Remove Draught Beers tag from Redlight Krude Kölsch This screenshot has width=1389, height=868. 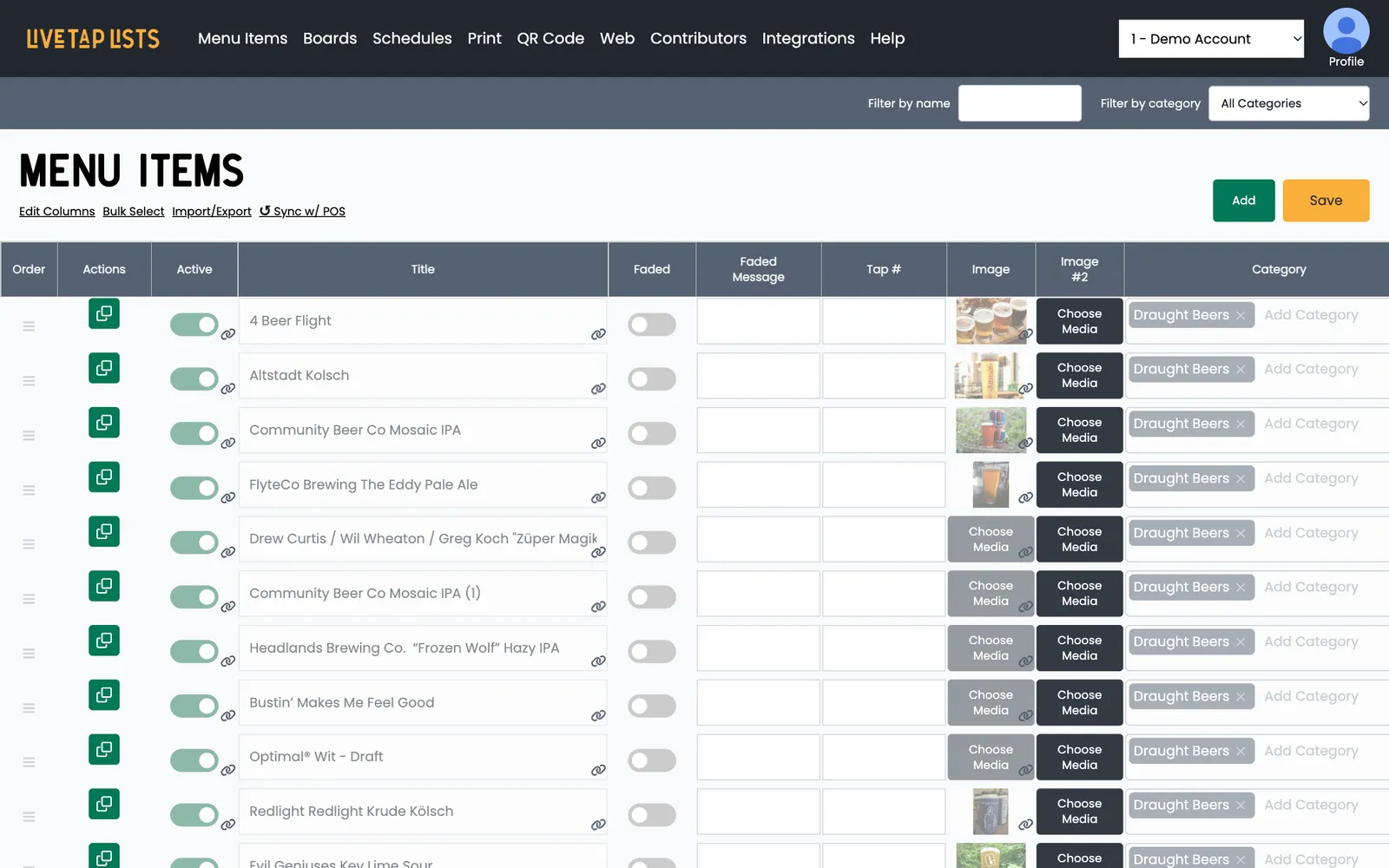coord(1241,806)
